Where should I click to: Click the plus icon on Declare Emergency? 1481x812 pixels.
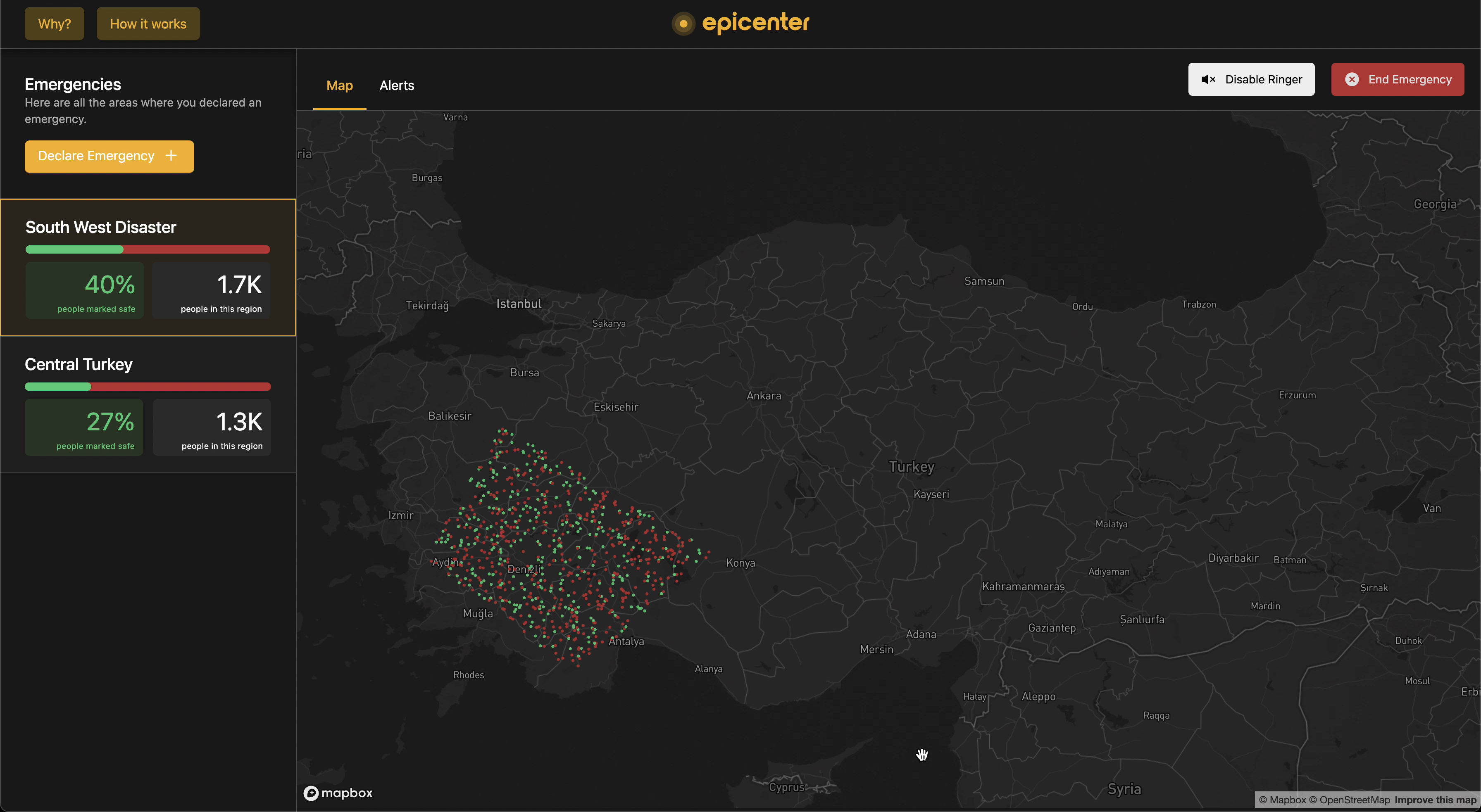click(171, 156)
